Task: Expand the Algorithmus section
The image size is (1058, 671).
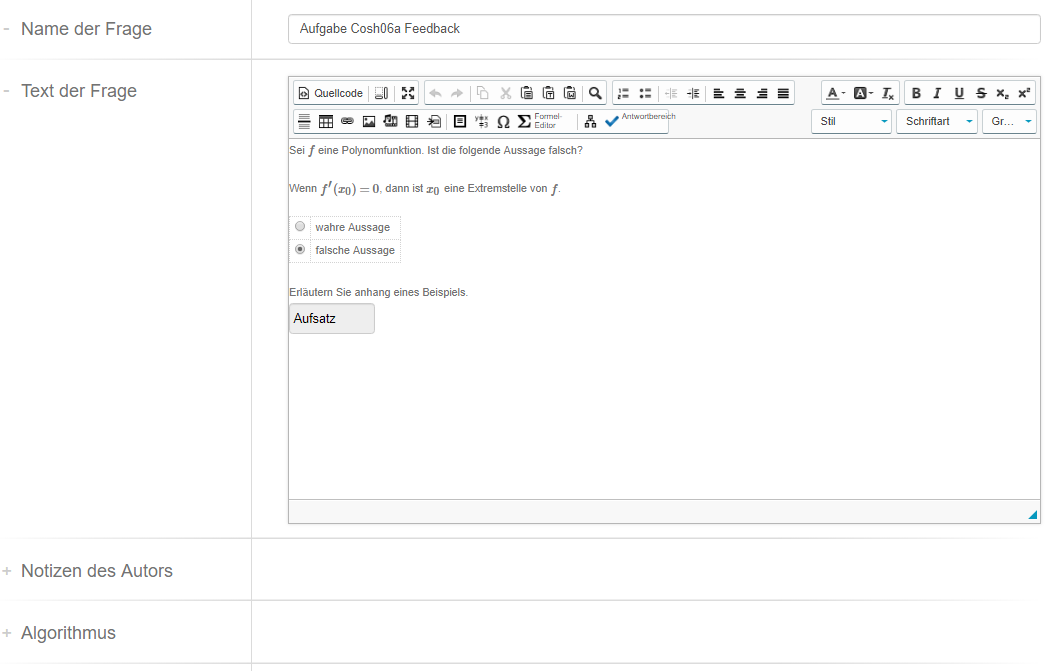Action: coord(67,633)
